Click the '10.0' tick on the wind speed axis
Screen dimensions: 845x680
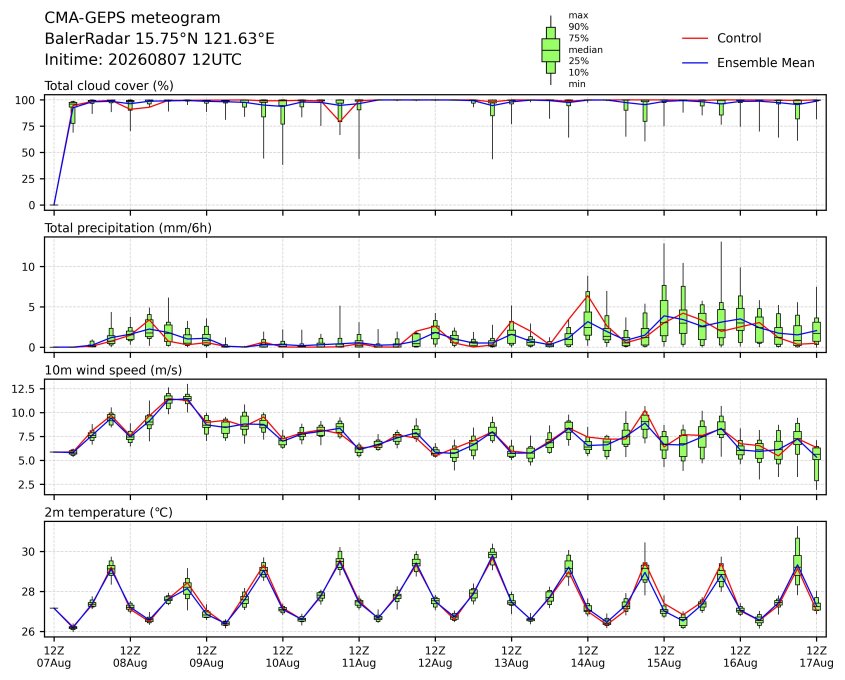point(23,413)
